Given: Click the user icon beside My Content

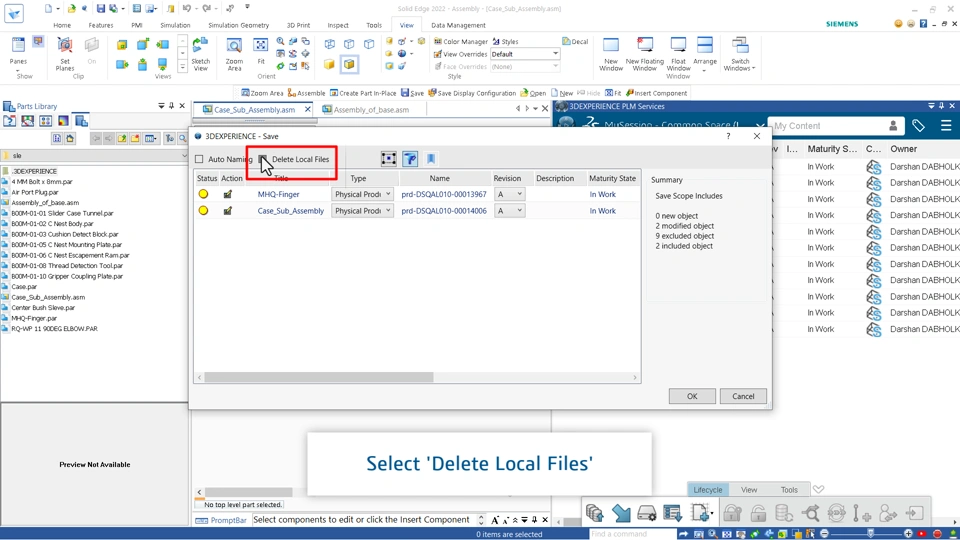Looking at the screenshot, I should (x=893, y=126).
